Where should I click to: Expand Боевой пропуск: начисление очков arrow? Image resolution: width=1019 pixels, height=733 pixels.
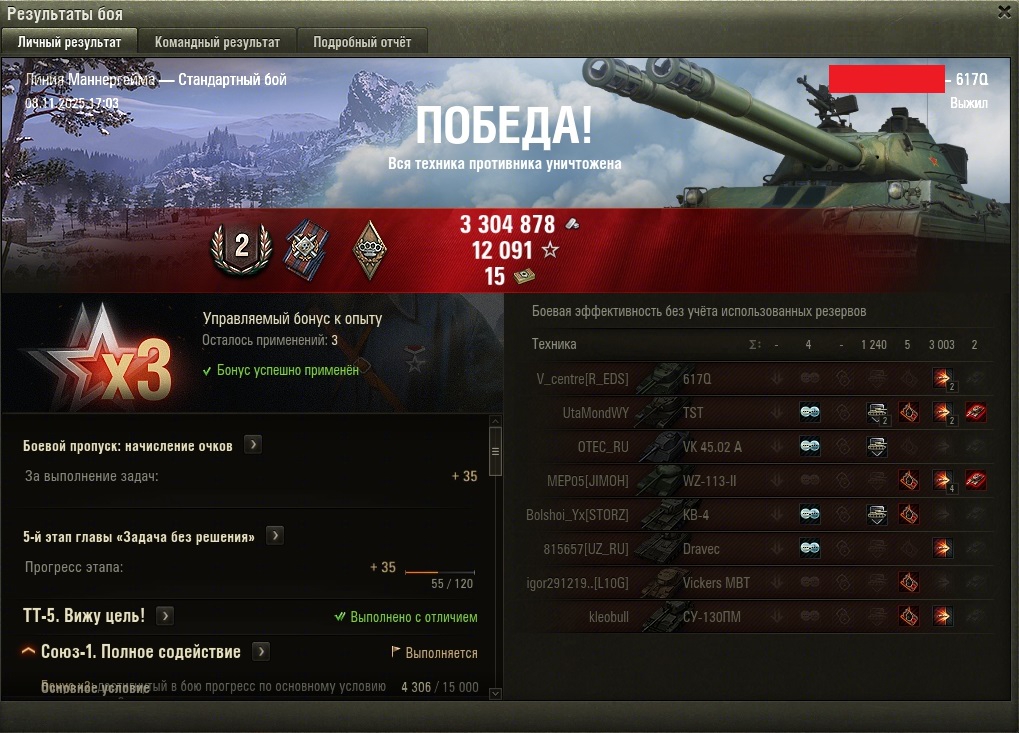[x=253, y=445]
